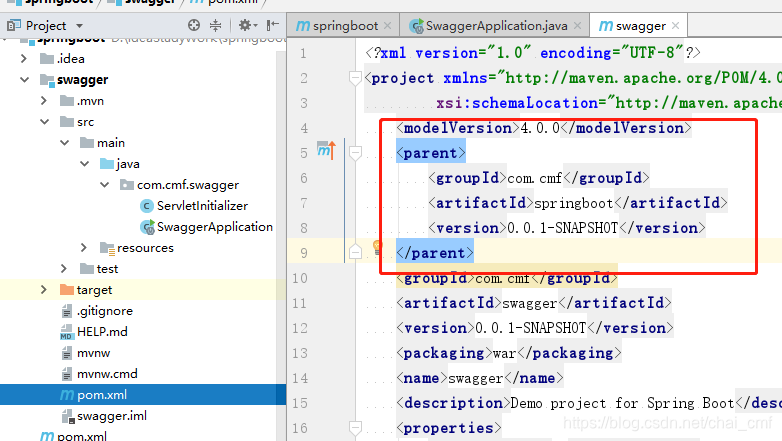Select the main folder
Viewport: 782px width, 441px height.
[102, 143]
